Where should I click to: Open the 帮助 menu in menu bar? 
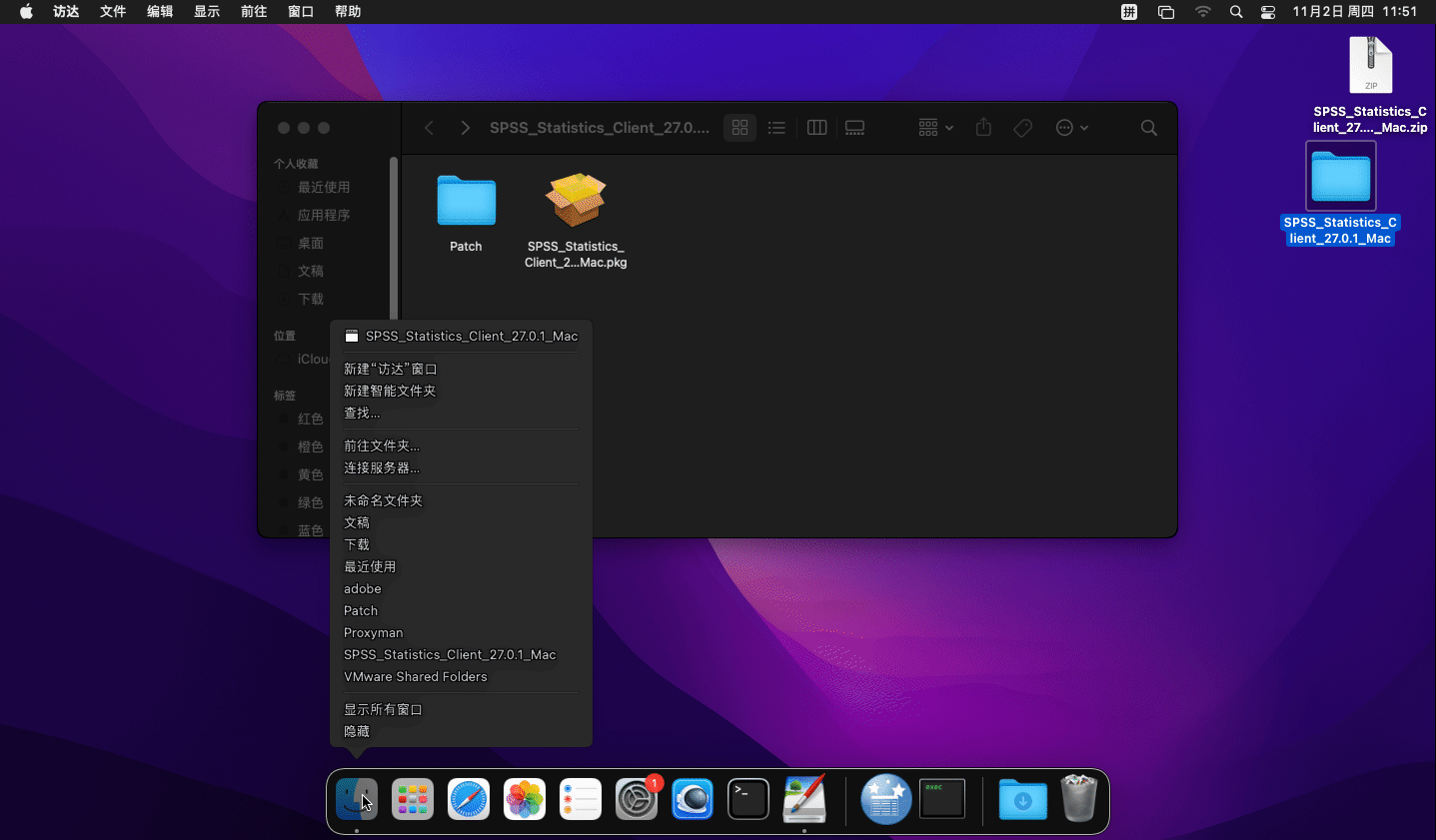coord(348,12)
